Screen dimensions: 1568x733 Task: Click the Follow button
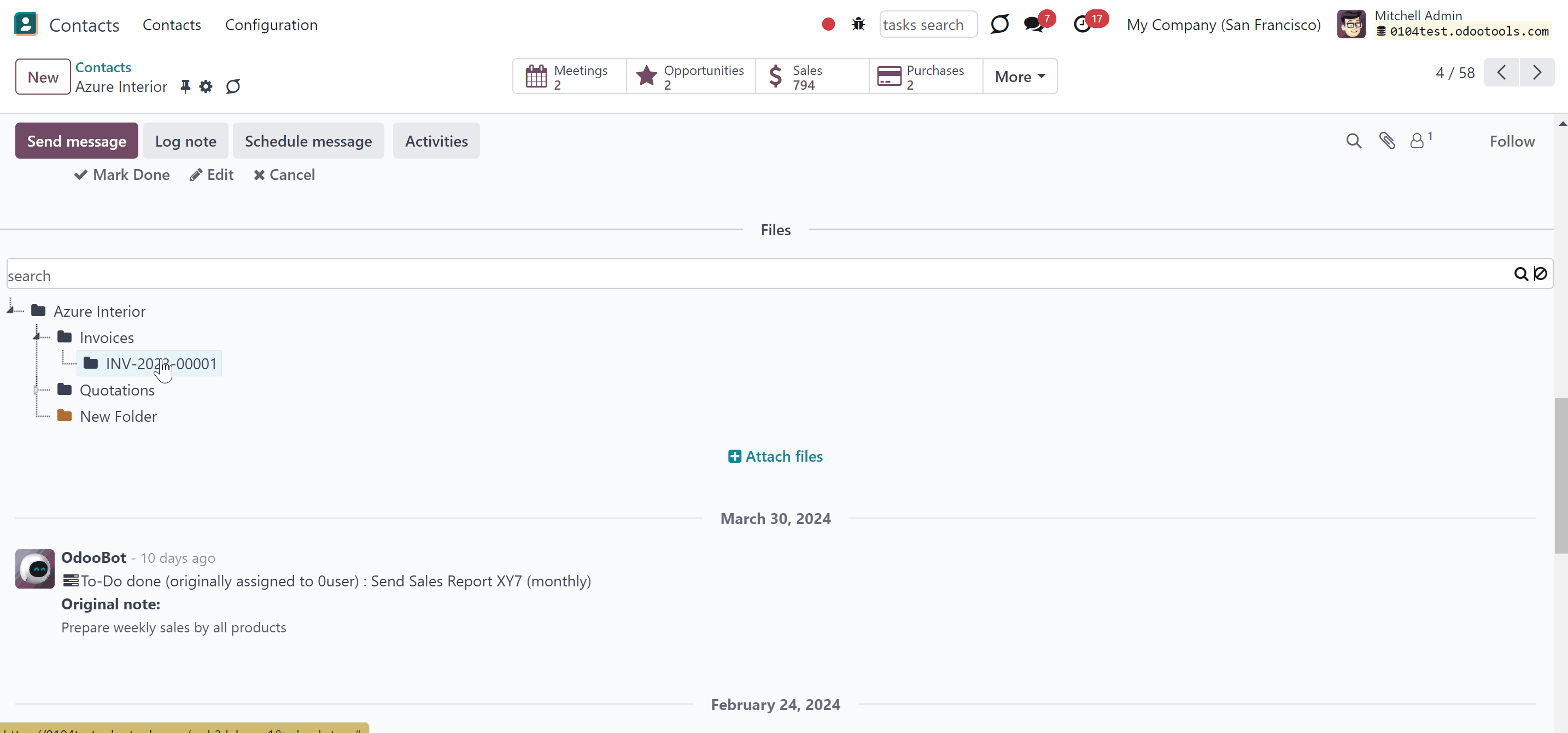[1512, 141]
